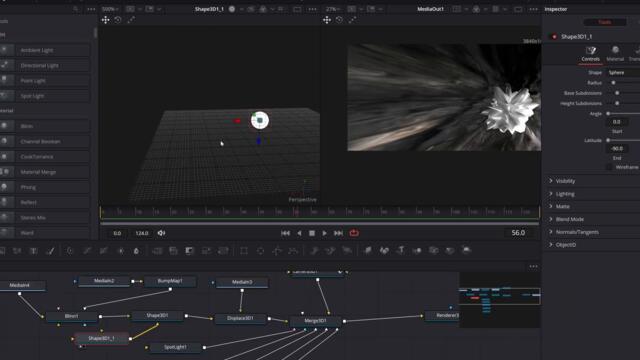Image resolution: width=640 pixels, height=360 pixels.
Task: Expand the Visibility section
Action: coord(551,181)
